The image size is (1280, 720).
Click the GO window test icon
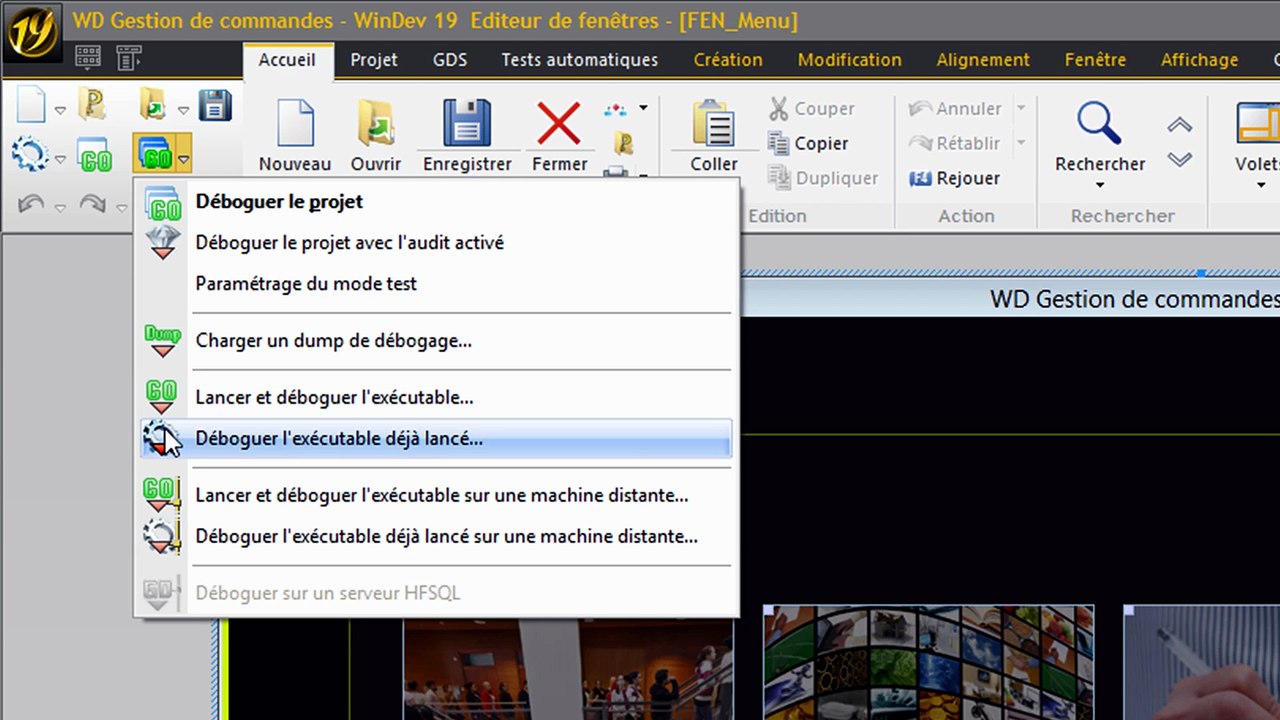pyautogui.click(x=93, y=156)
